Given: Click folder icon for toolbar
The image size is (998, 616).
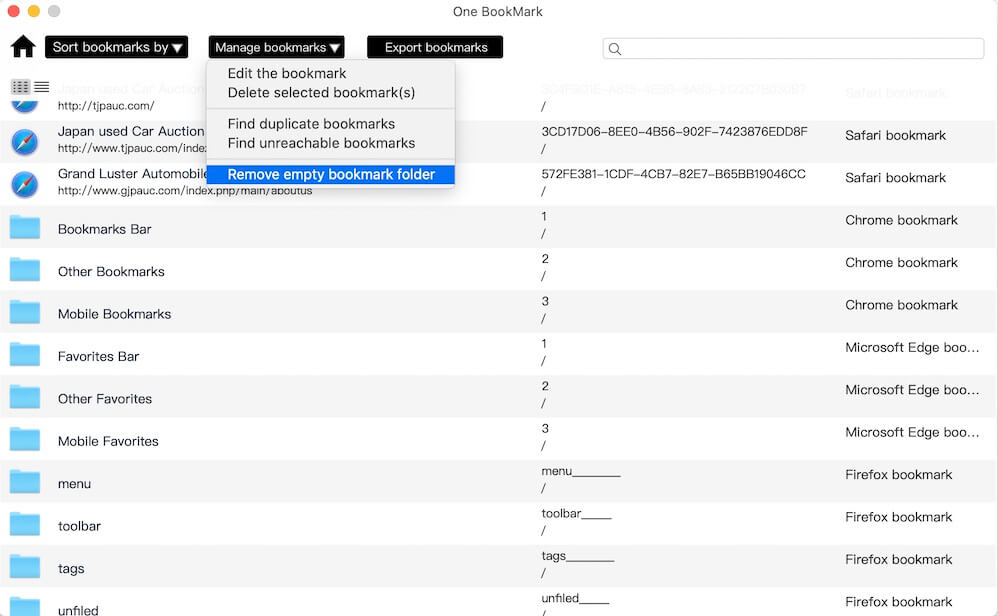Looking at the screenshot, I should pyautogui.click(x=25, y=524).
